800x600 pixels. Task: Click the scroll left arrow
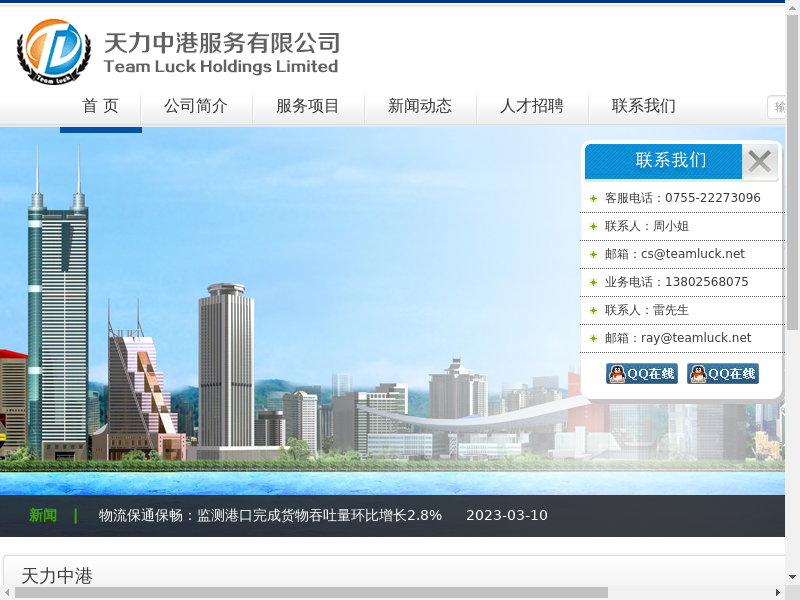pyautogui.click(x=7, y=592)
